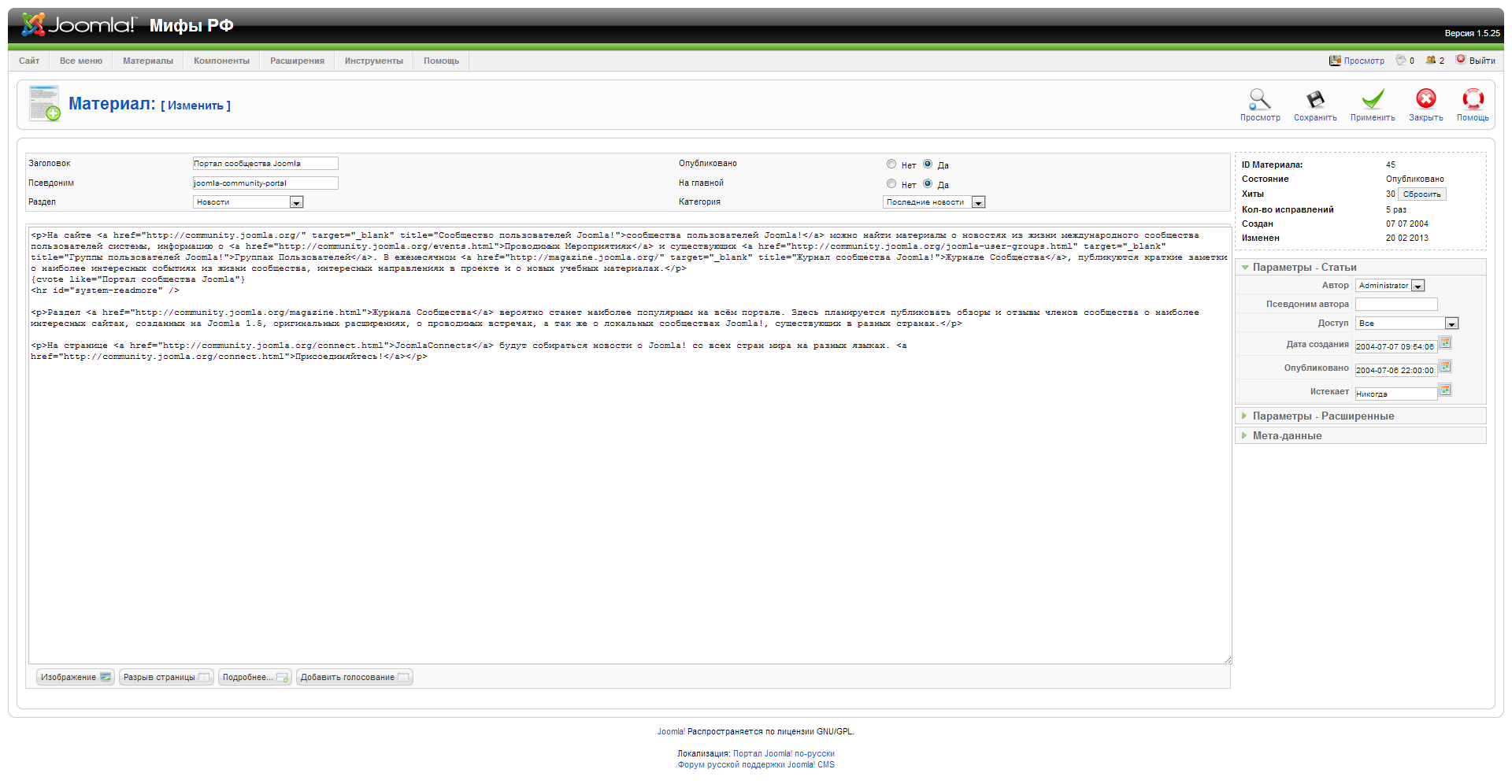Open the Сайт menu
The image size is (1512, 784).
29,61
